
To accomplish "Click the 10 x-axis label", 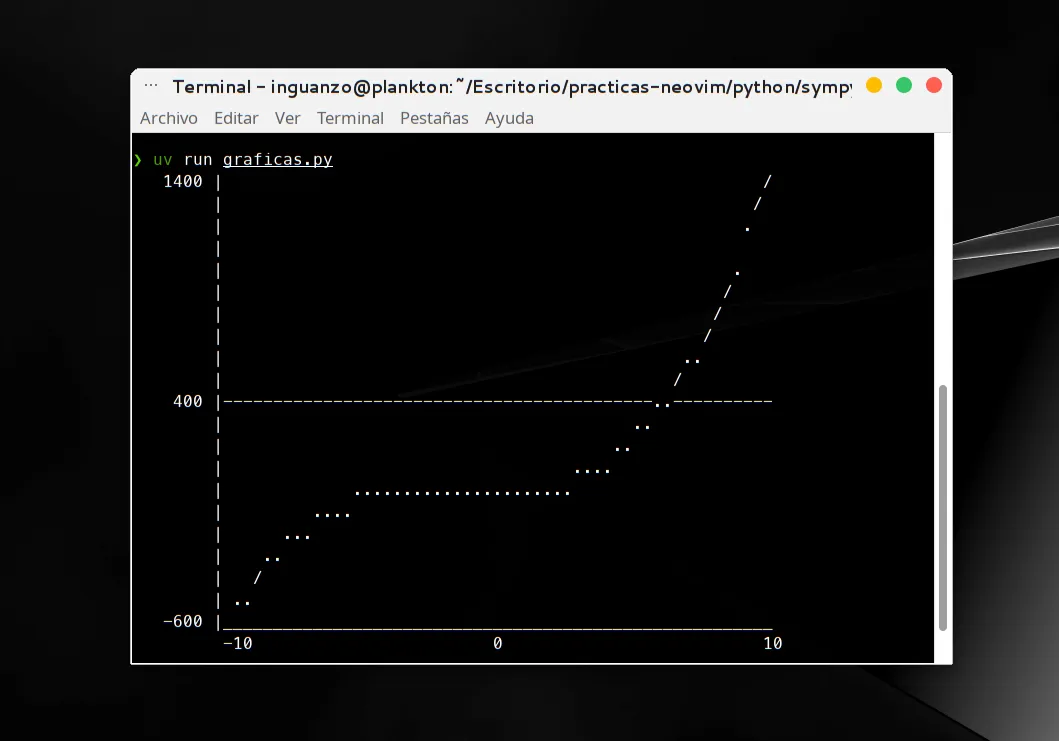I will [773, 643].
